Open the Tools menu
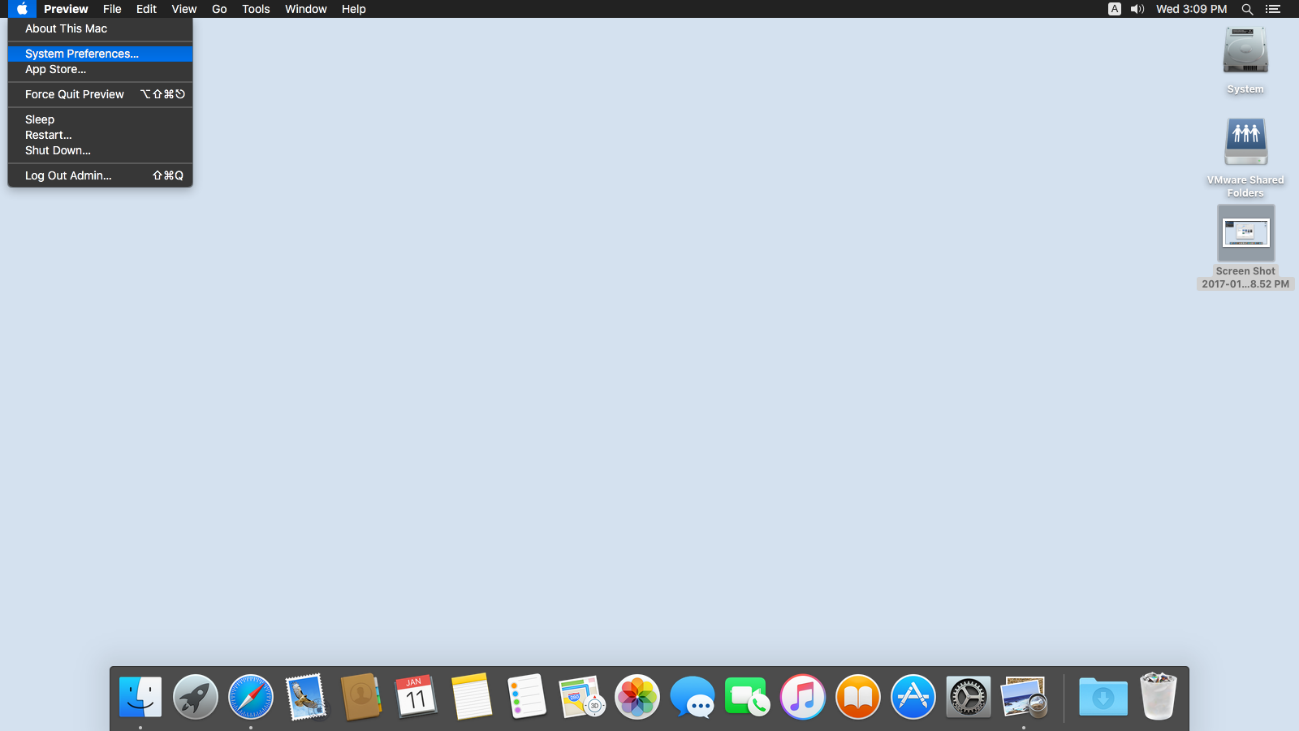Screen dimensions: 1299x731 coord(256,9)
